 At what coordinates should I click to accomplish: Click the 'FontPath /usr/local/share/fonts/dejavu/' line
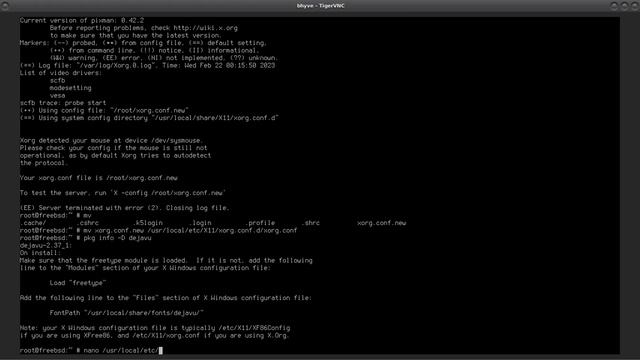point(127,313)
